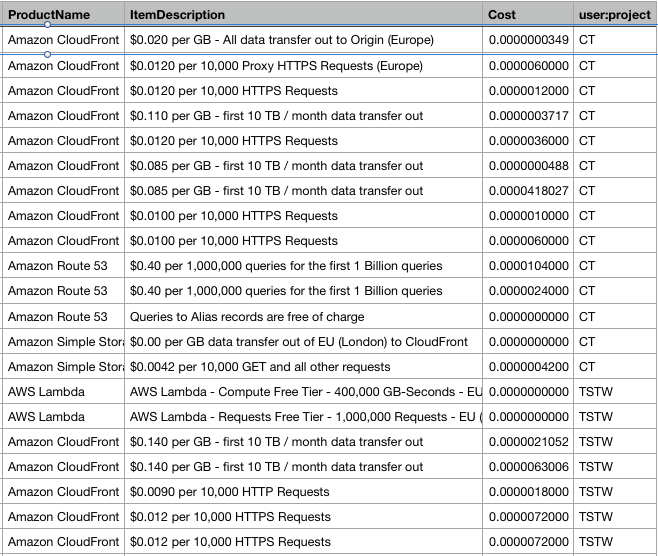
Task: Select the lower selection handle below first row
Action: point(47,54)
